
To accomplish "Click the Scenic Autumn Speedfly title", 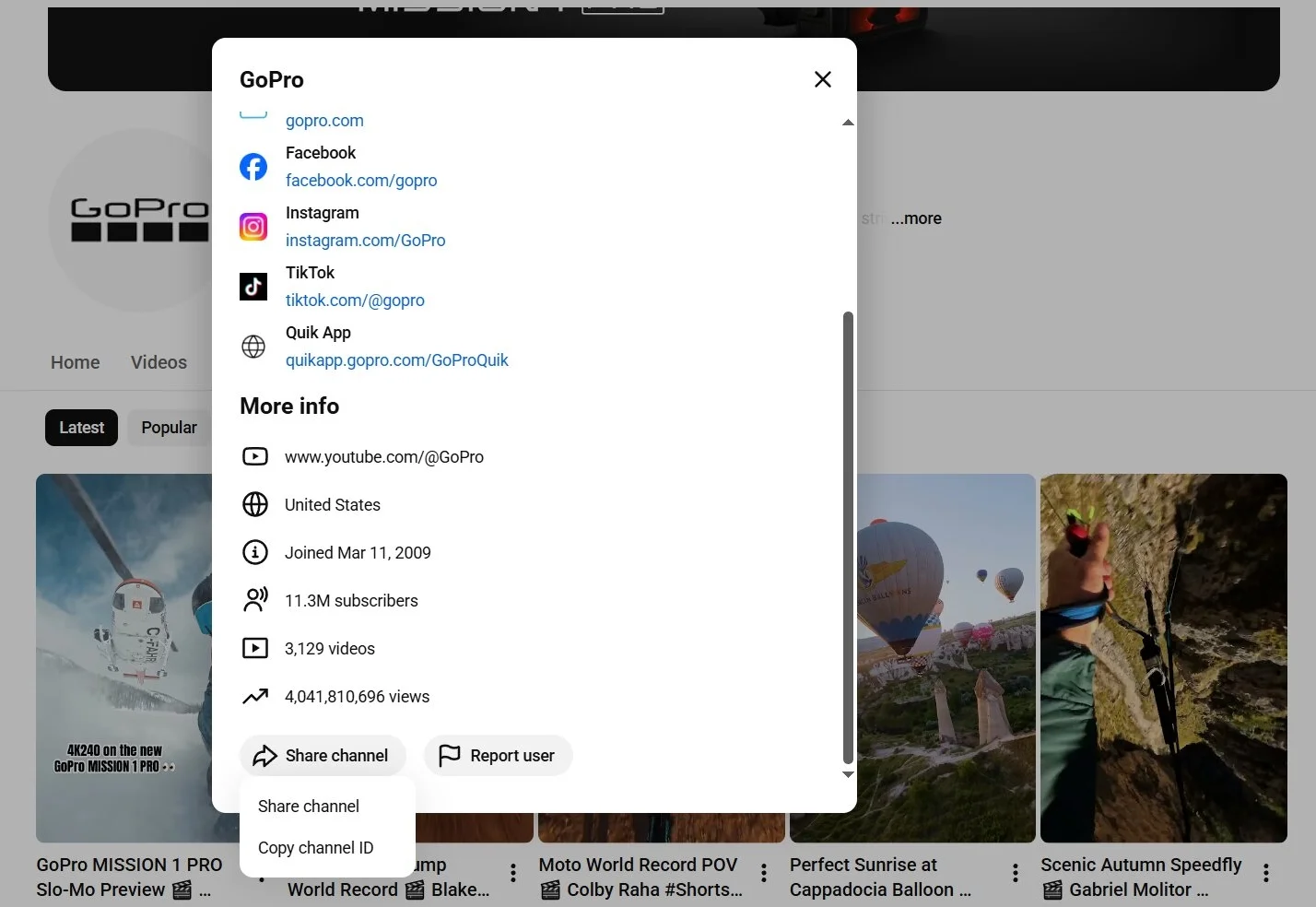I will click(1141, 878).
